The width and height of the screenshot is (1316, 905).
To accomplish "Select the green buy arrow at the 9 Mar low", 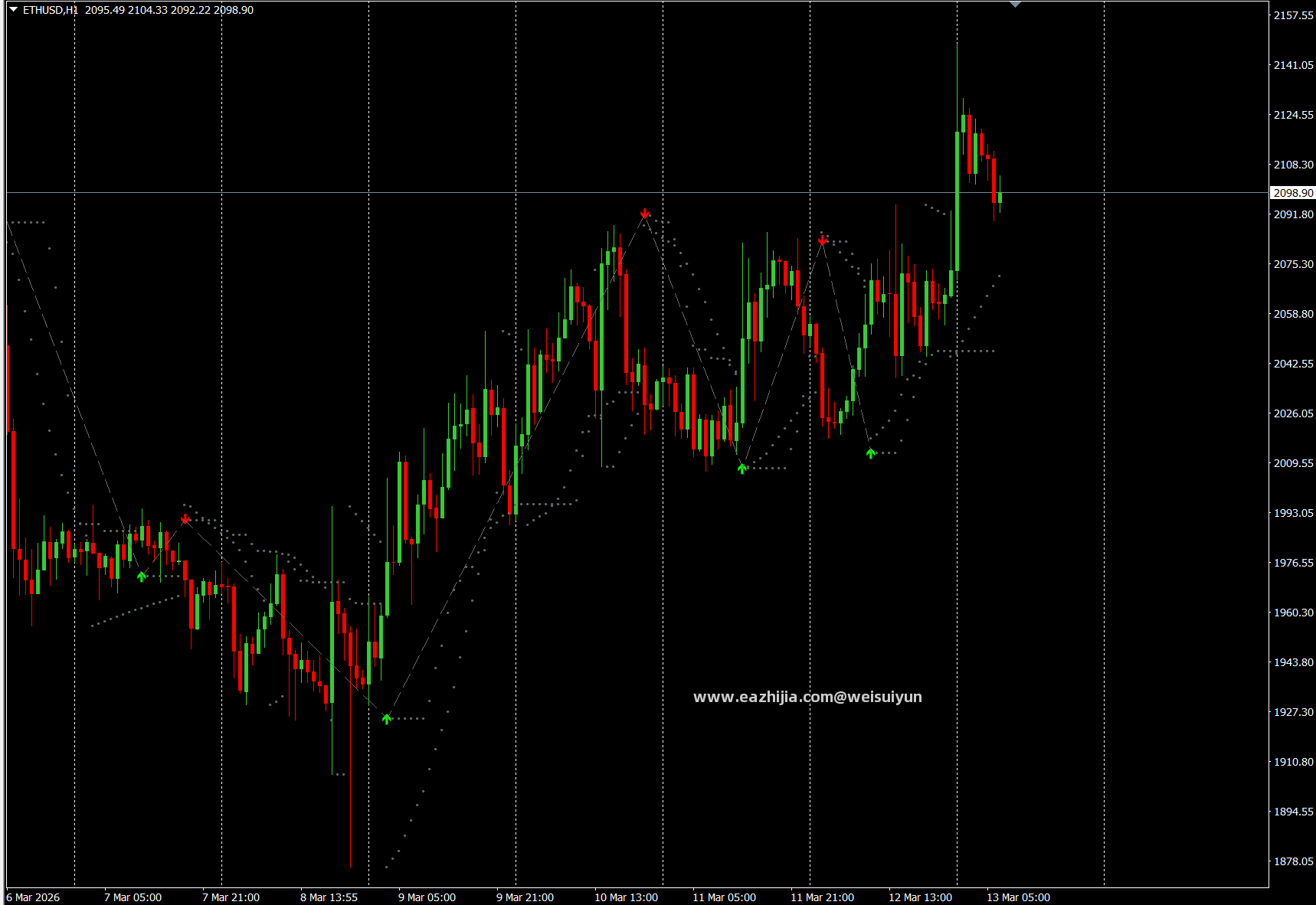I will pos(387,718).
